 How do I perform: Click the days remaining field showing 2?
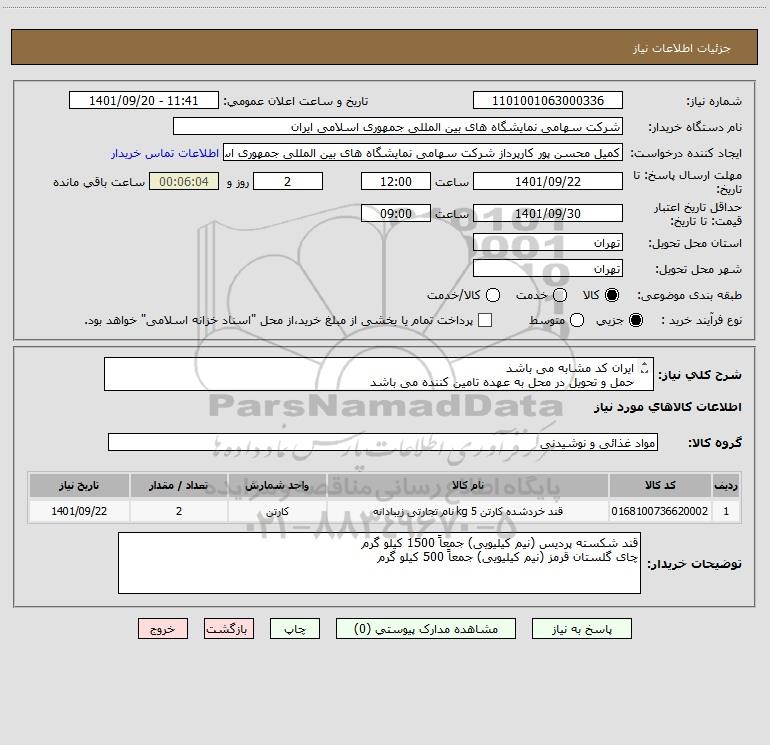(x=288, y=181)
